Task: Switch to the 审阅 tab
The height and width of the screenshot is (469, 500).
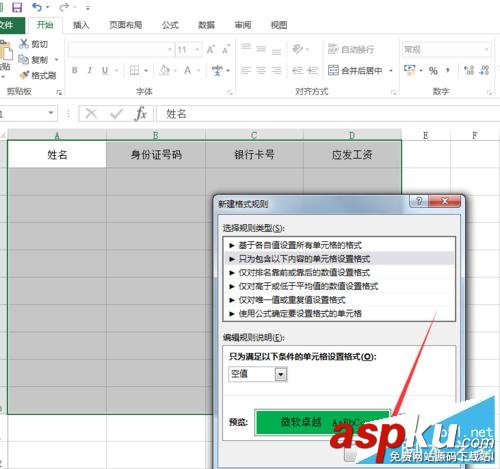Action: (243, 25)
